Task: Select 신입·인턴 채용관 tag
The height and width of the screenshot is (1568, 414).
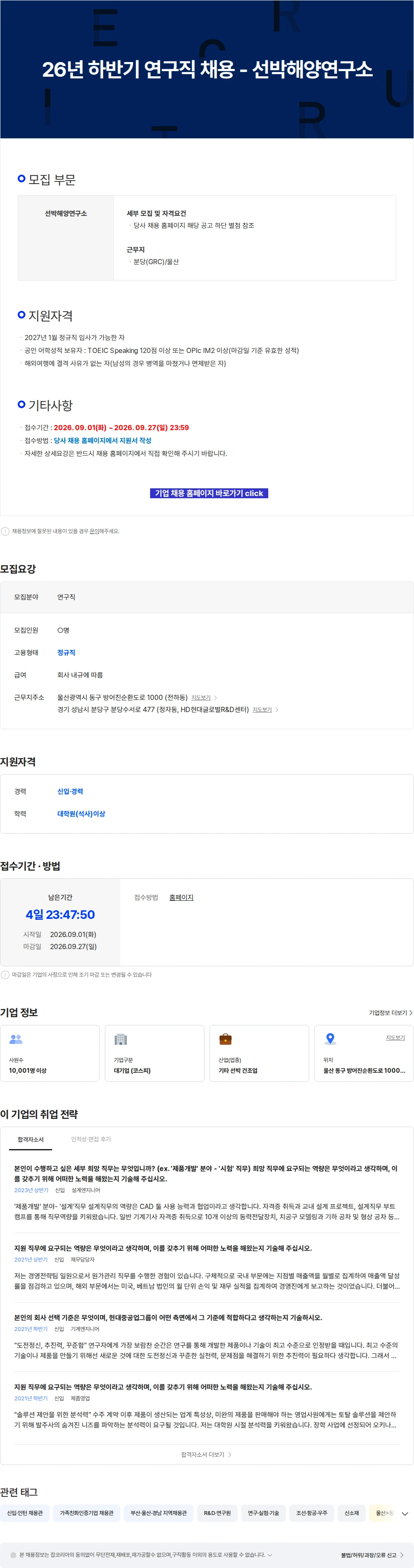Action: [x=25, y=1513]
